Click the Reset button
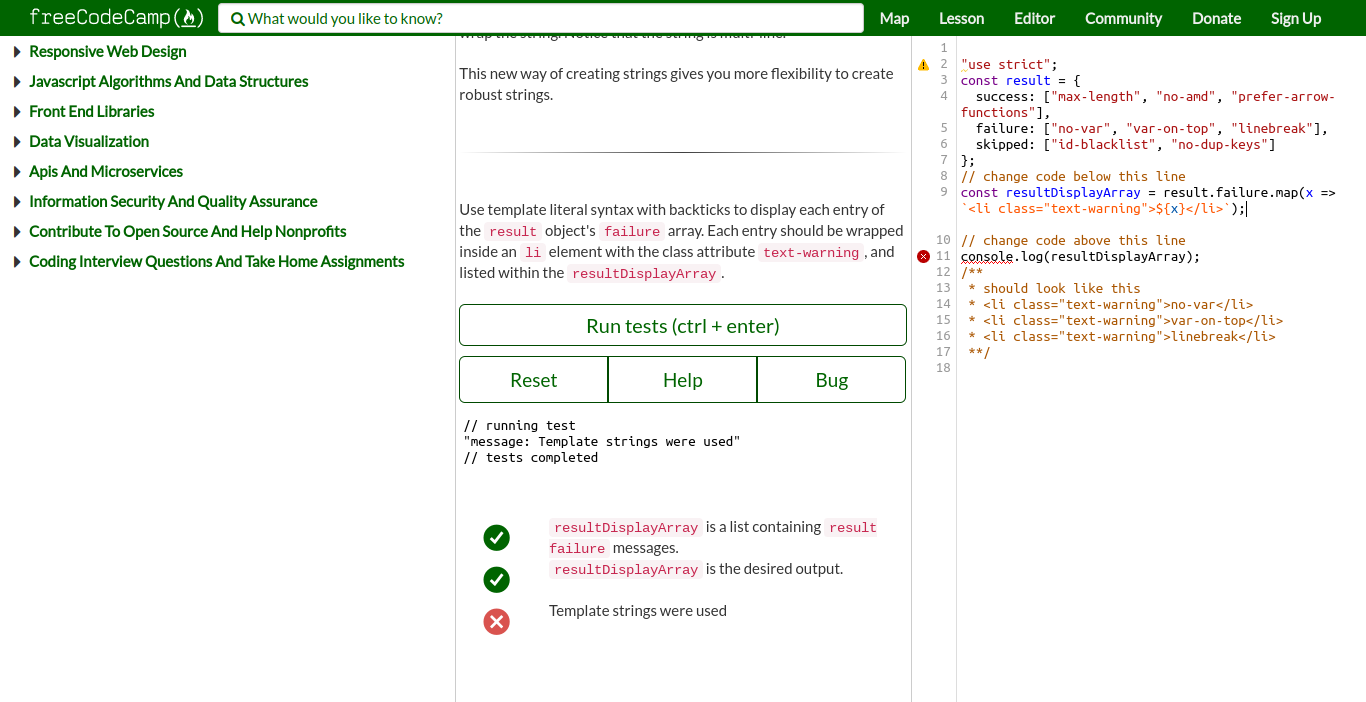 coord(533,380)
